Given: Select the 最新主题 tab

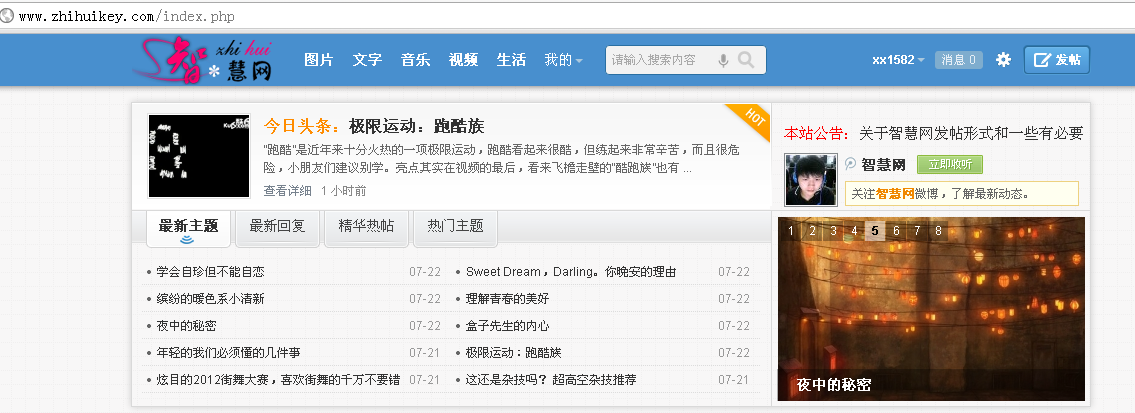Looking at the screenshot, I should [188, 227].
